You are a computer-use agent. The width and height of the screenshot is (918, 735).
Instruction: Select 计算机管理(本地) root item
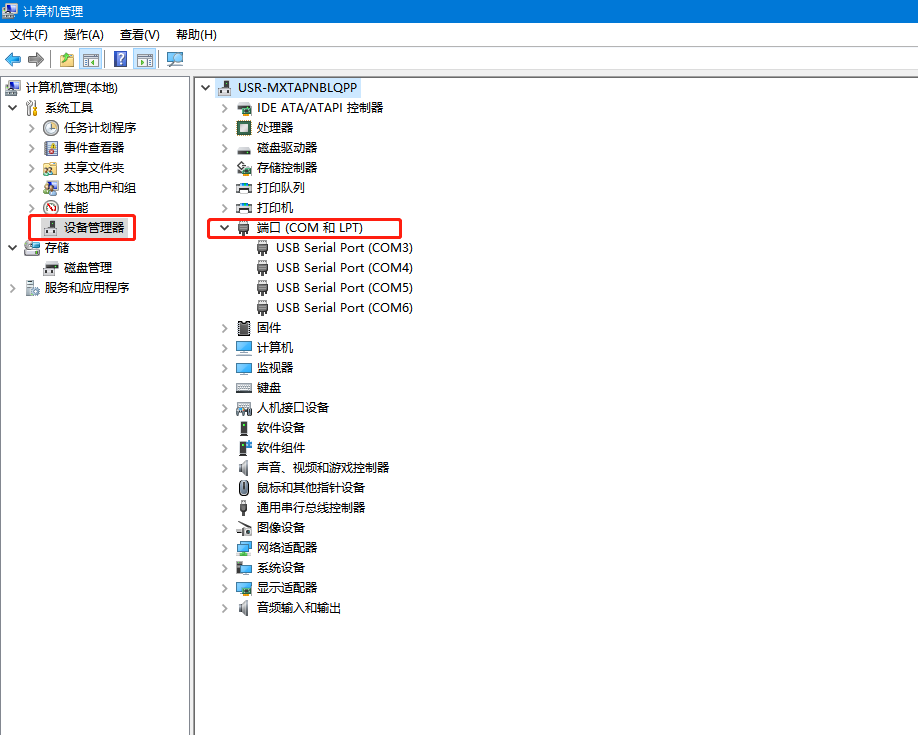(71, 88)
